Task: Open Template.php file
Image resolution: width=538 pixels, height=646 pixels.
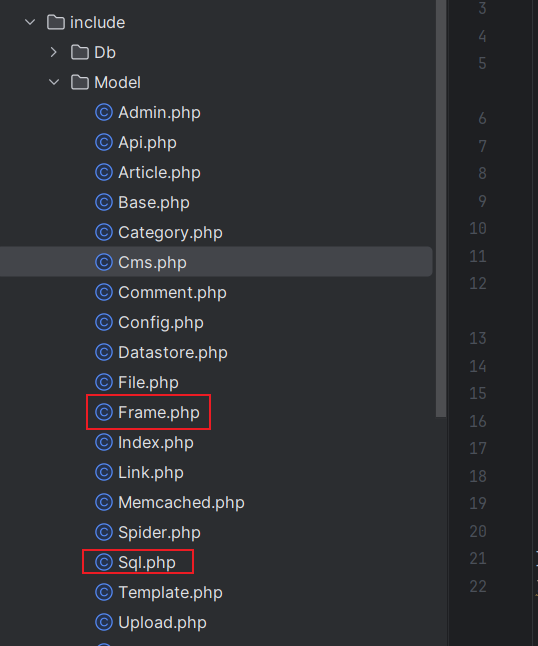Action: click(x=171, y=592)
